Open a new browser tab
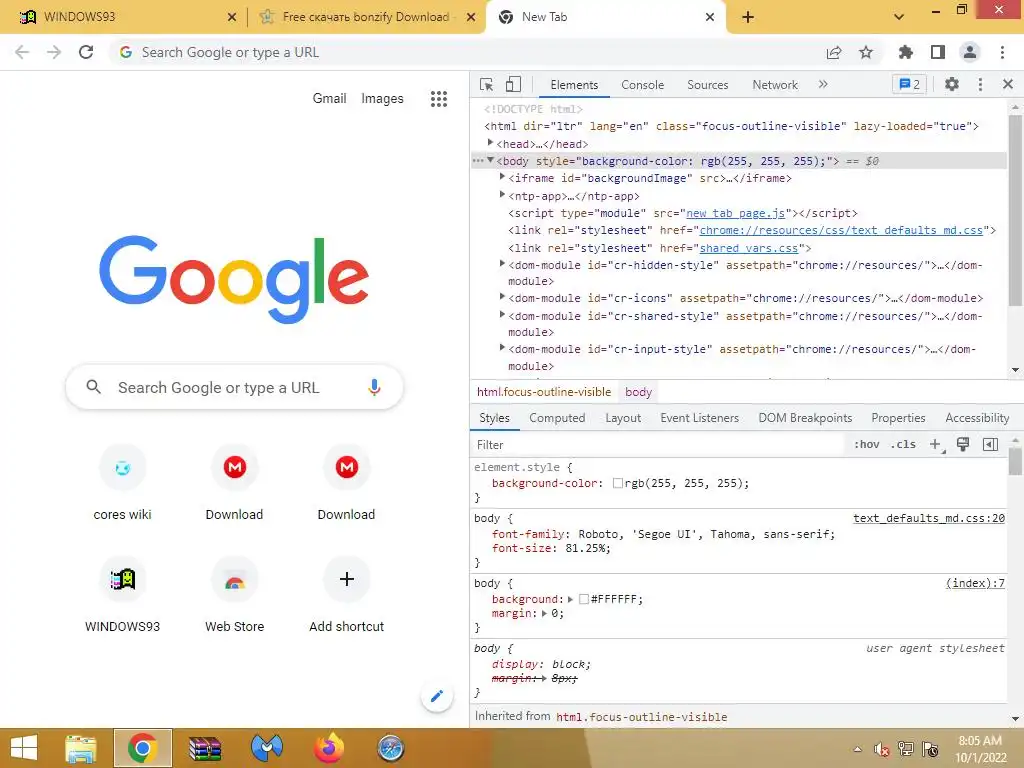 748,18
